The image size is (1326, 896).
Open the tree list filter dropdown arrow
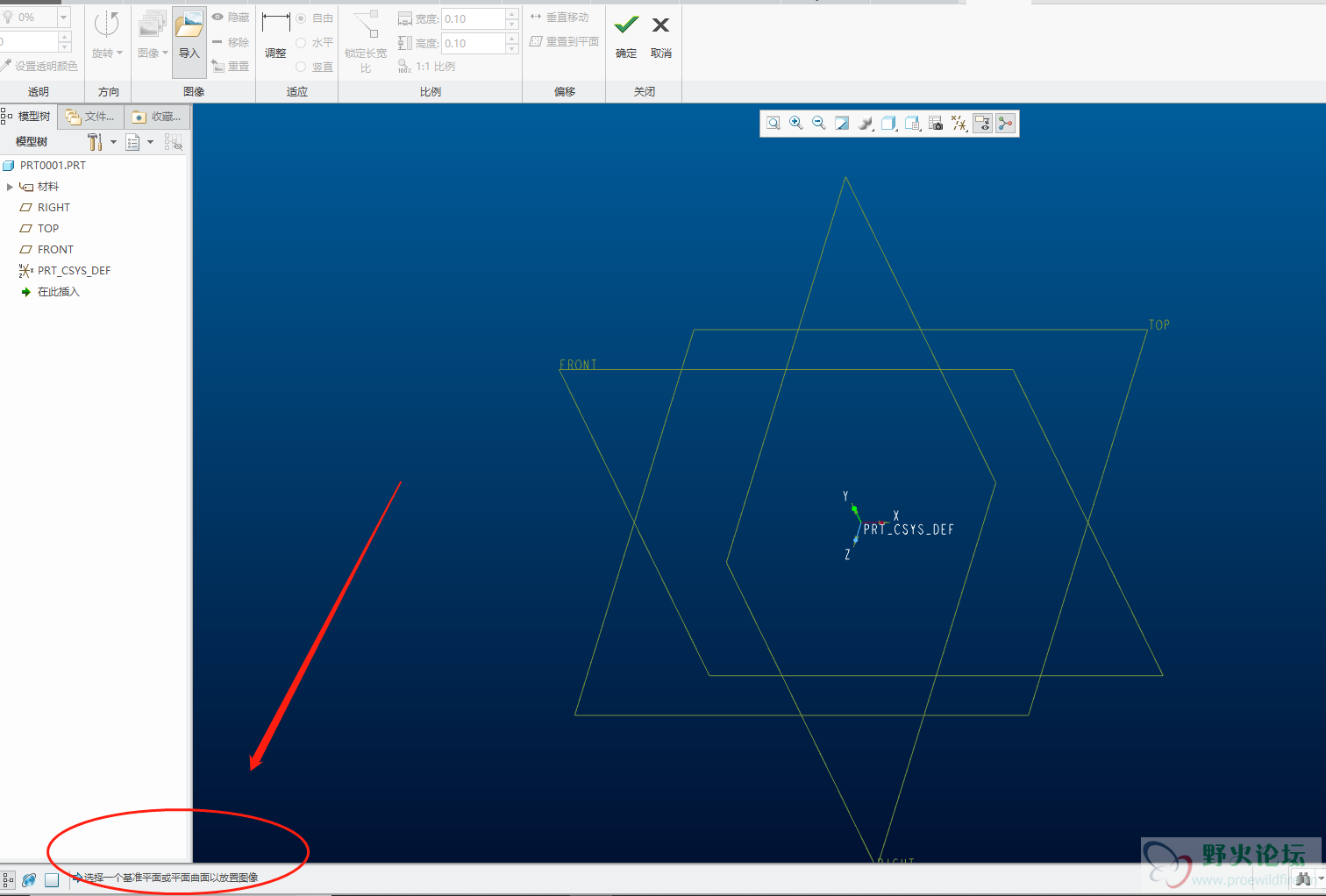[x=150, y=142]
